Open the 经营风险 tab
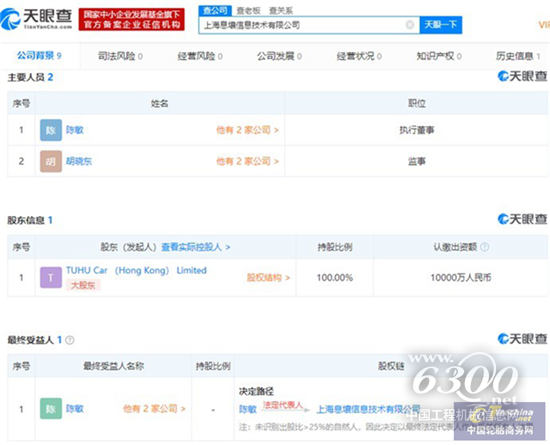The height and width of the screenshot is (445, 550). coord(200,56)
